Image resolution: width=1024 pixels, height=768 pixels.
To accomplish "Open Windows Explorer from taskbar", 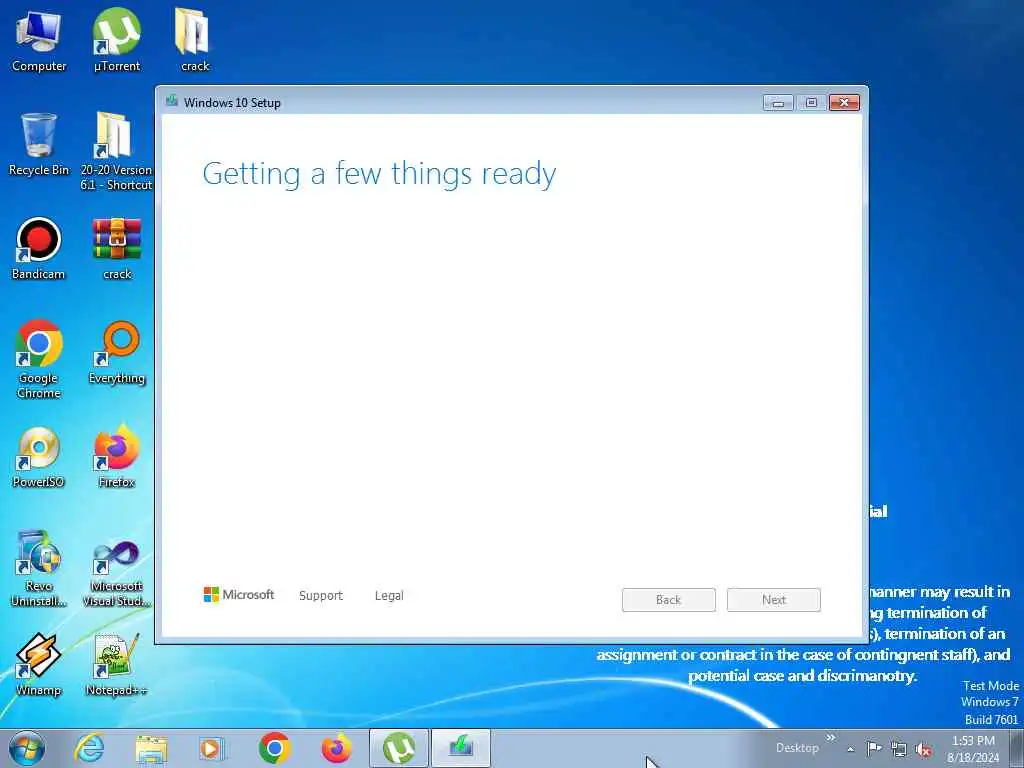I will point(151,748).
